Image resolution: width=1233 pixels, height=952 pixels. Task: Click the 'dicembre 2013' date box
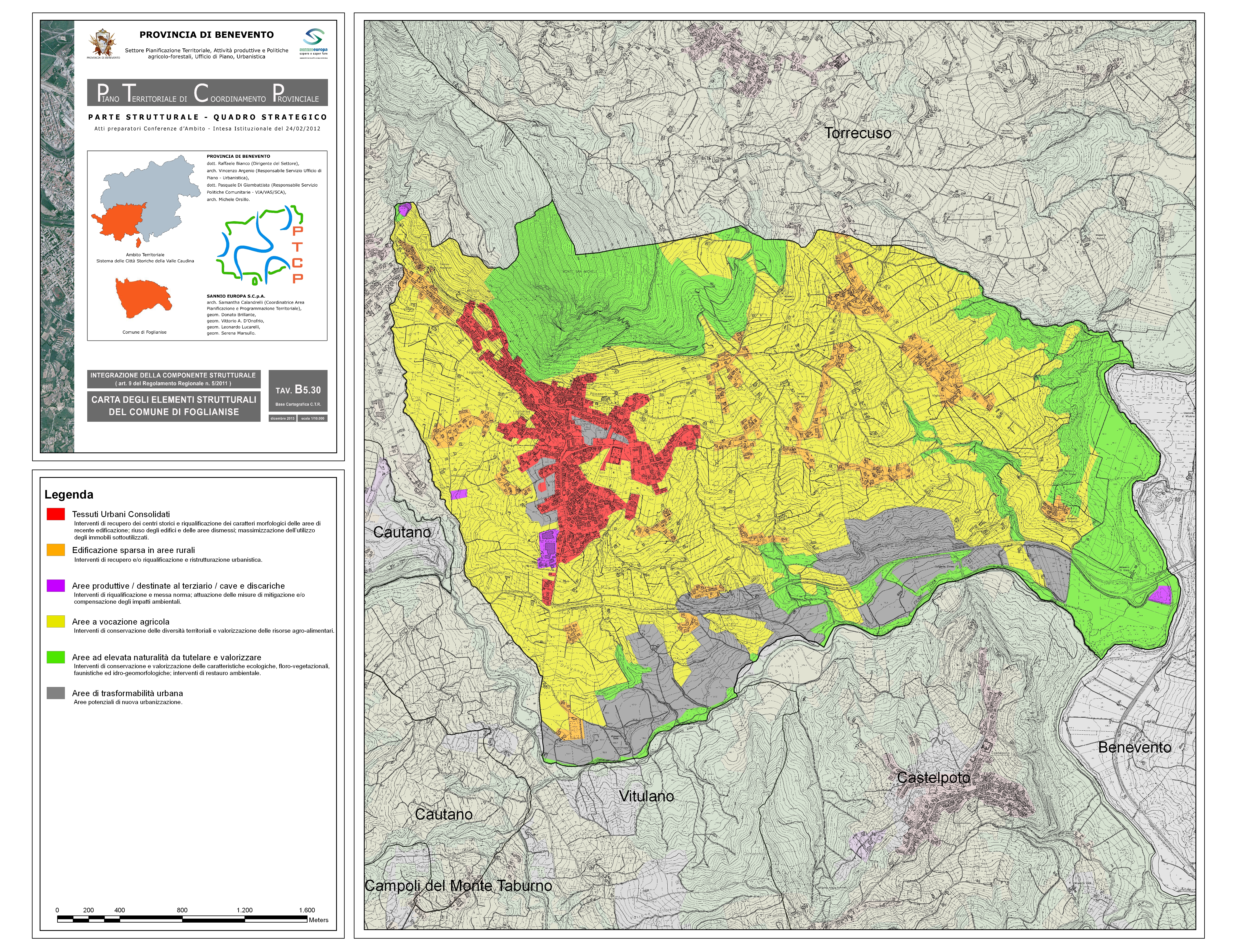[x=282, y=418]
